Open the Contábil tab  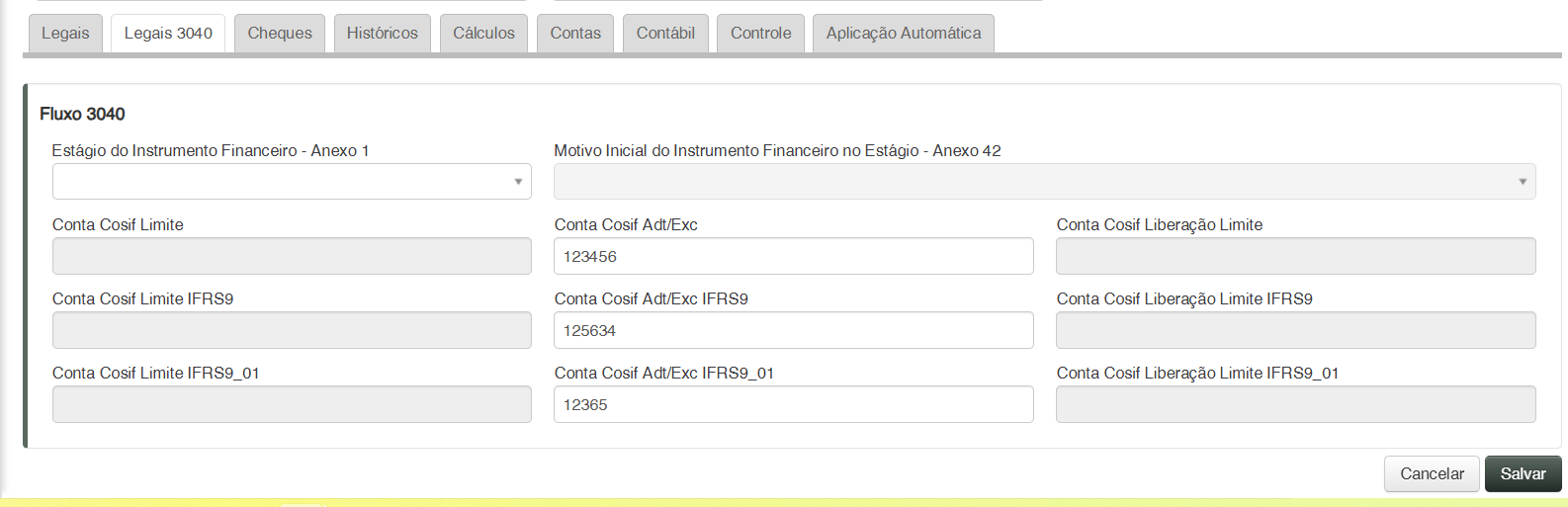665,33
